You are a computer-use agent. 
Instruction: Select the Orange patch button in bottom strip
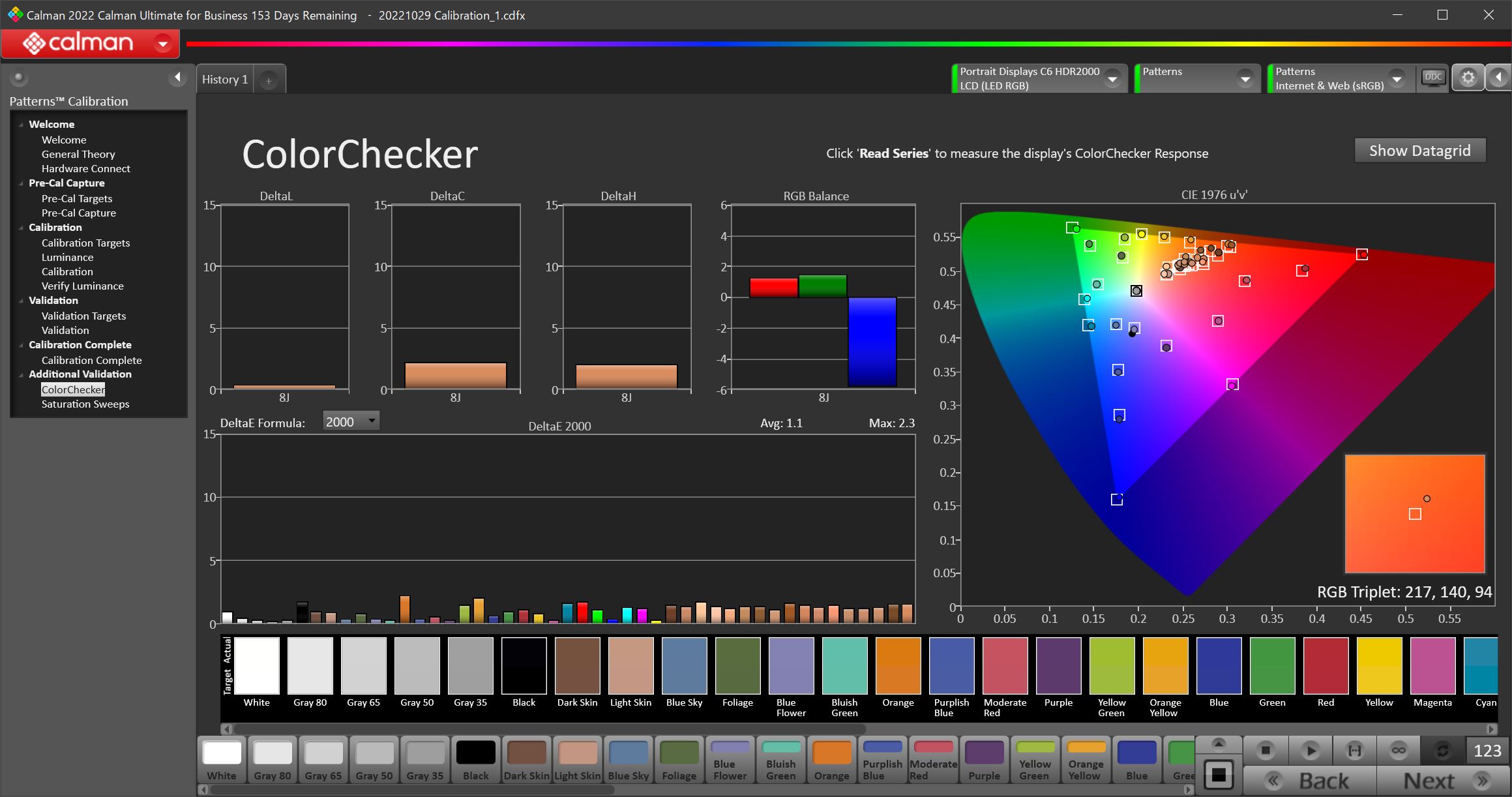point(832,760)
